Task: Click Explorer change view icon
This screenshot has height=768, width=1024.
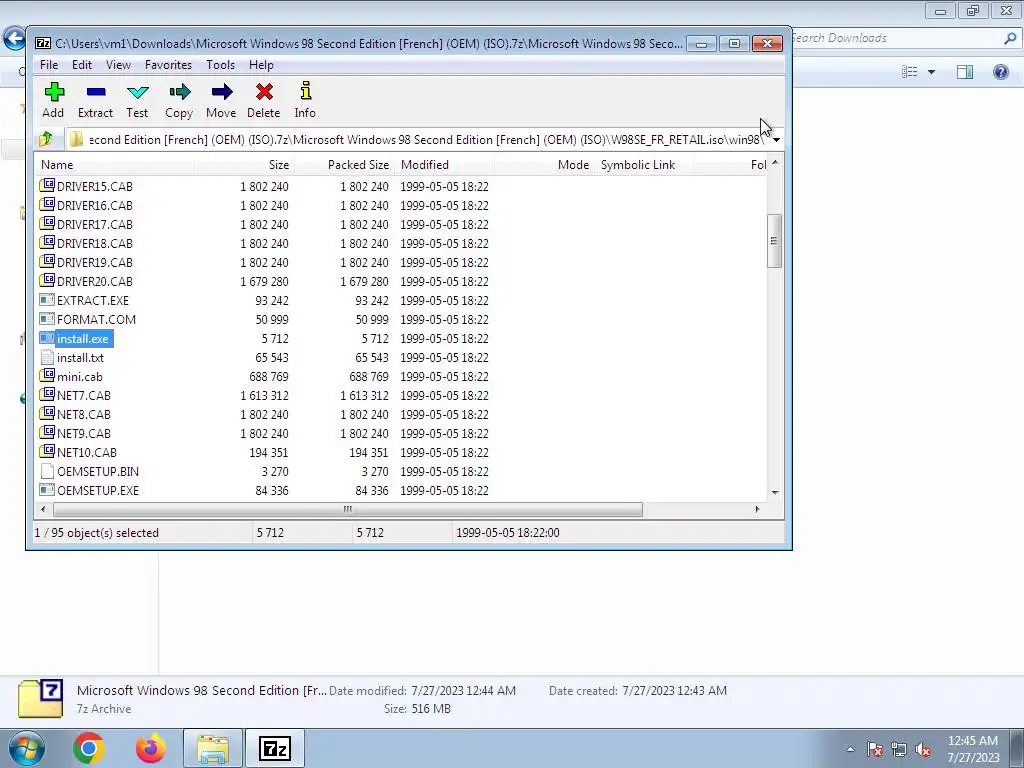Action: pyautogui.click(x=910, y=72)
